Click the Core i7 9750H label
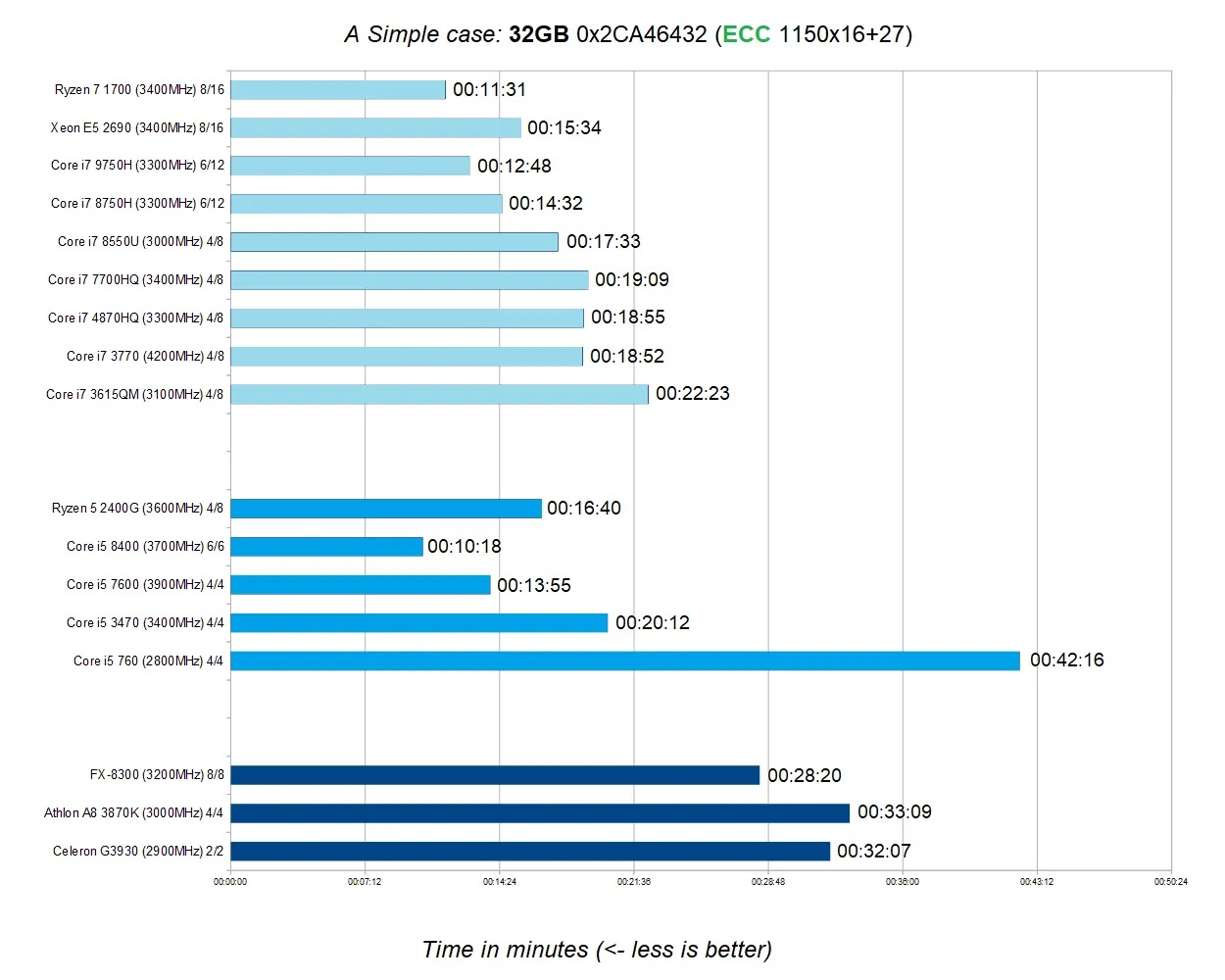 (137, 166)
